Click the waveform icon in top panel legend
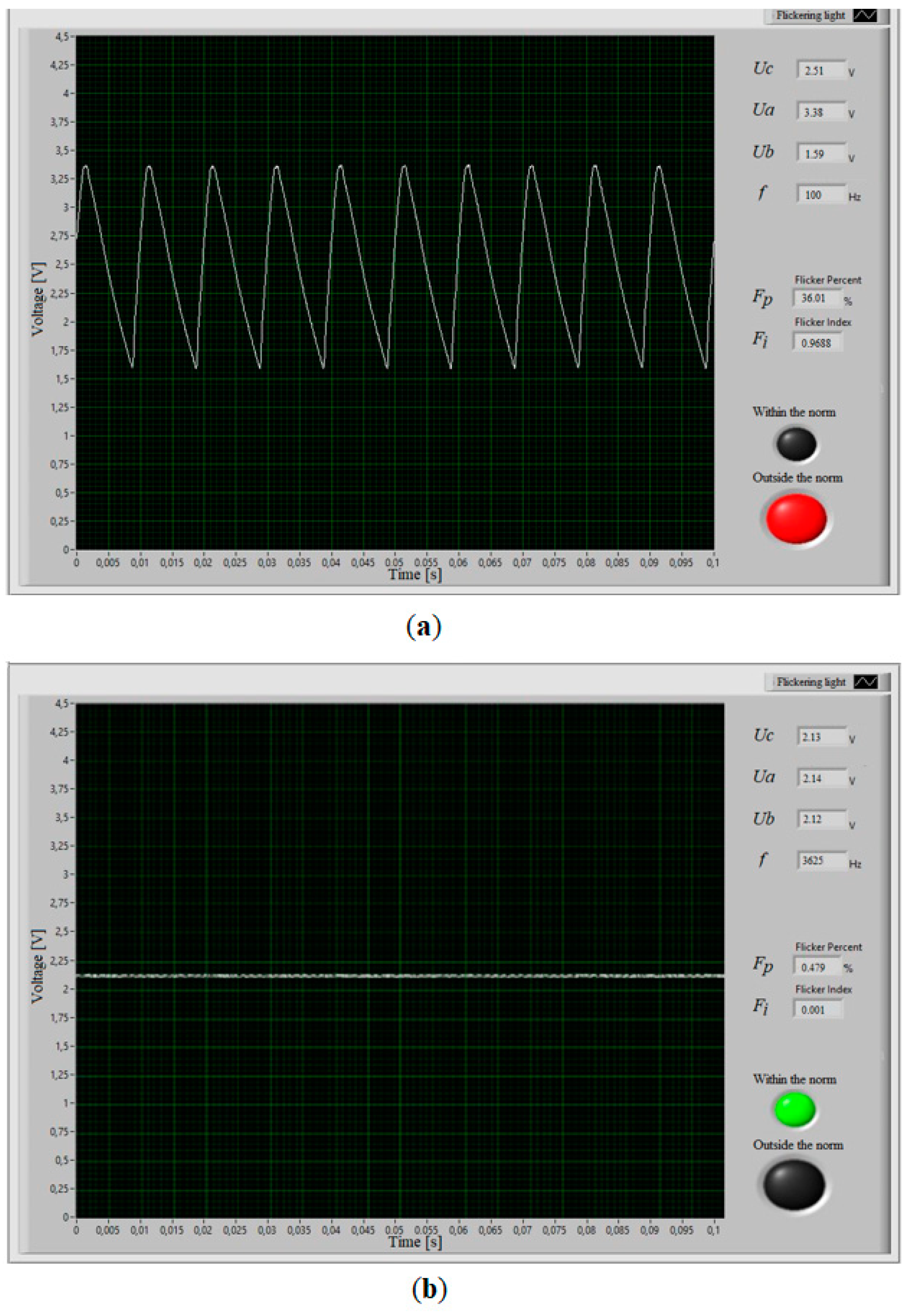 tap(864, 16)
